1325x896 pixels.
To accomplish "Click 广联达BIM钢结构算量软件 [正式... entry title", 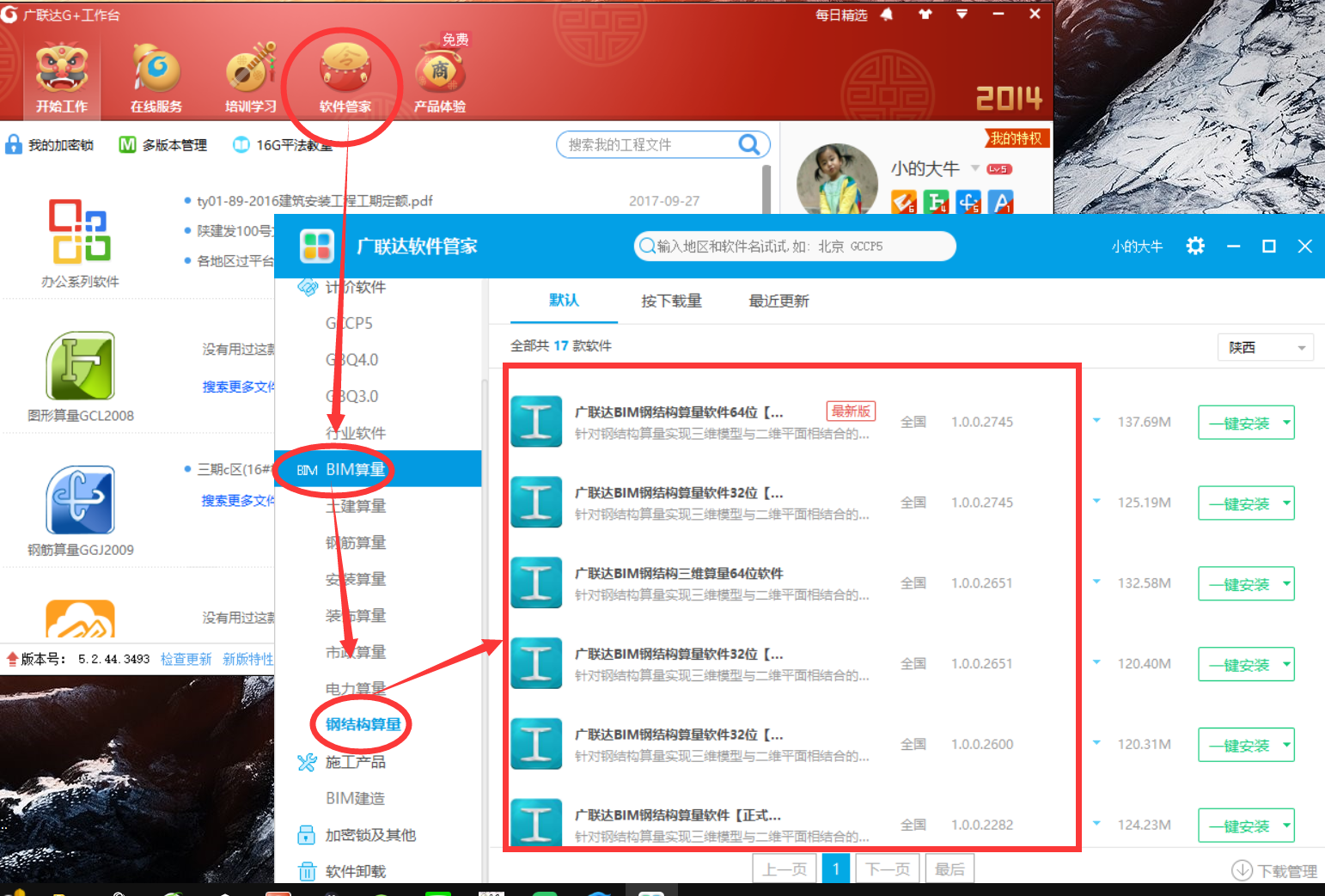I will 678,814.
